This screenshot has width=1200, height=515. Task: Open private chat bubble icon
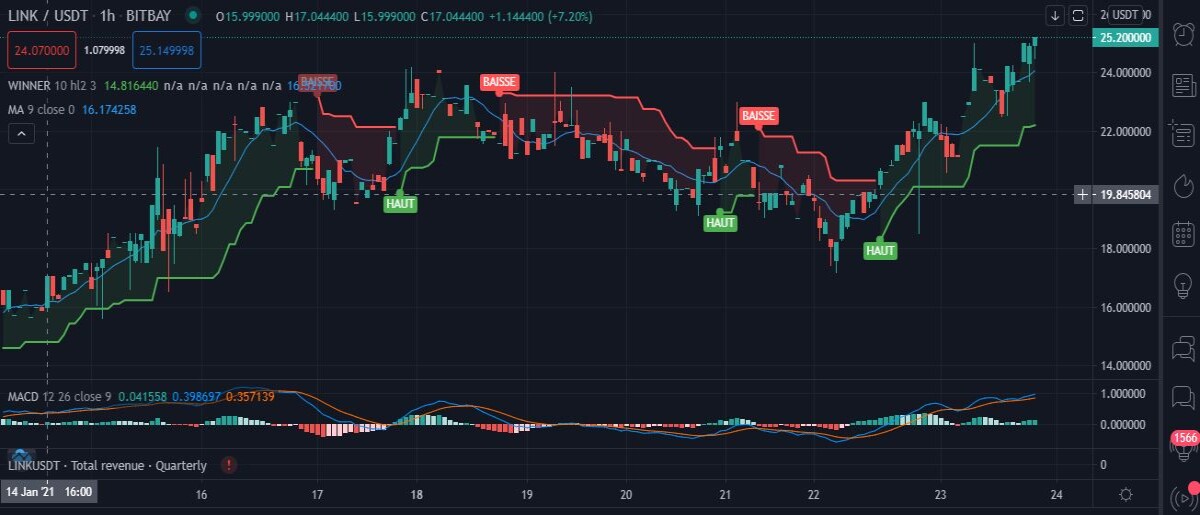pyautogui.click(x=1183, y=397)
